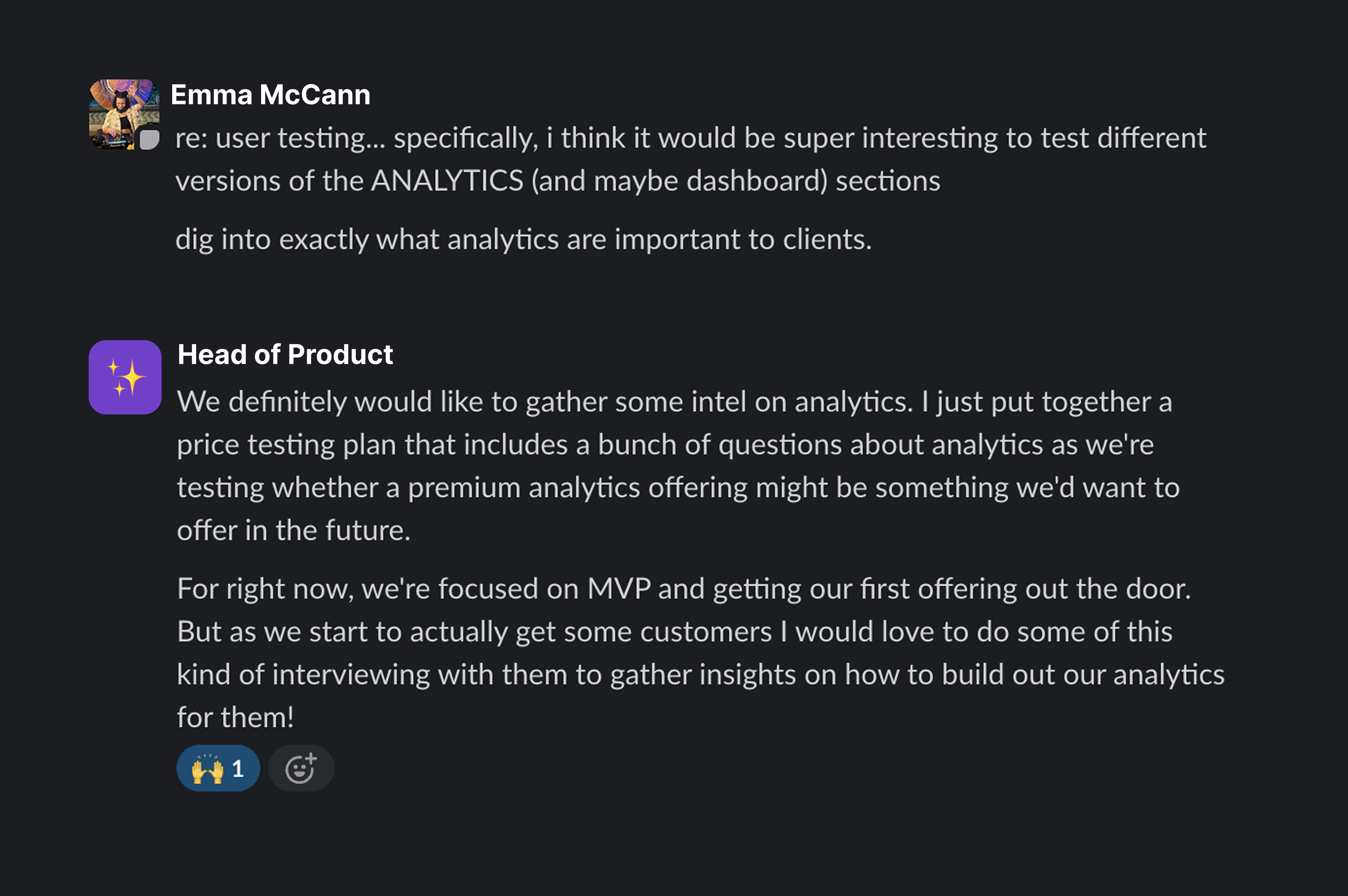Click the word MVP in the reply
The width and height of the screenshot is (1348, 896).
pyautogui.click(x=618, y=589)
